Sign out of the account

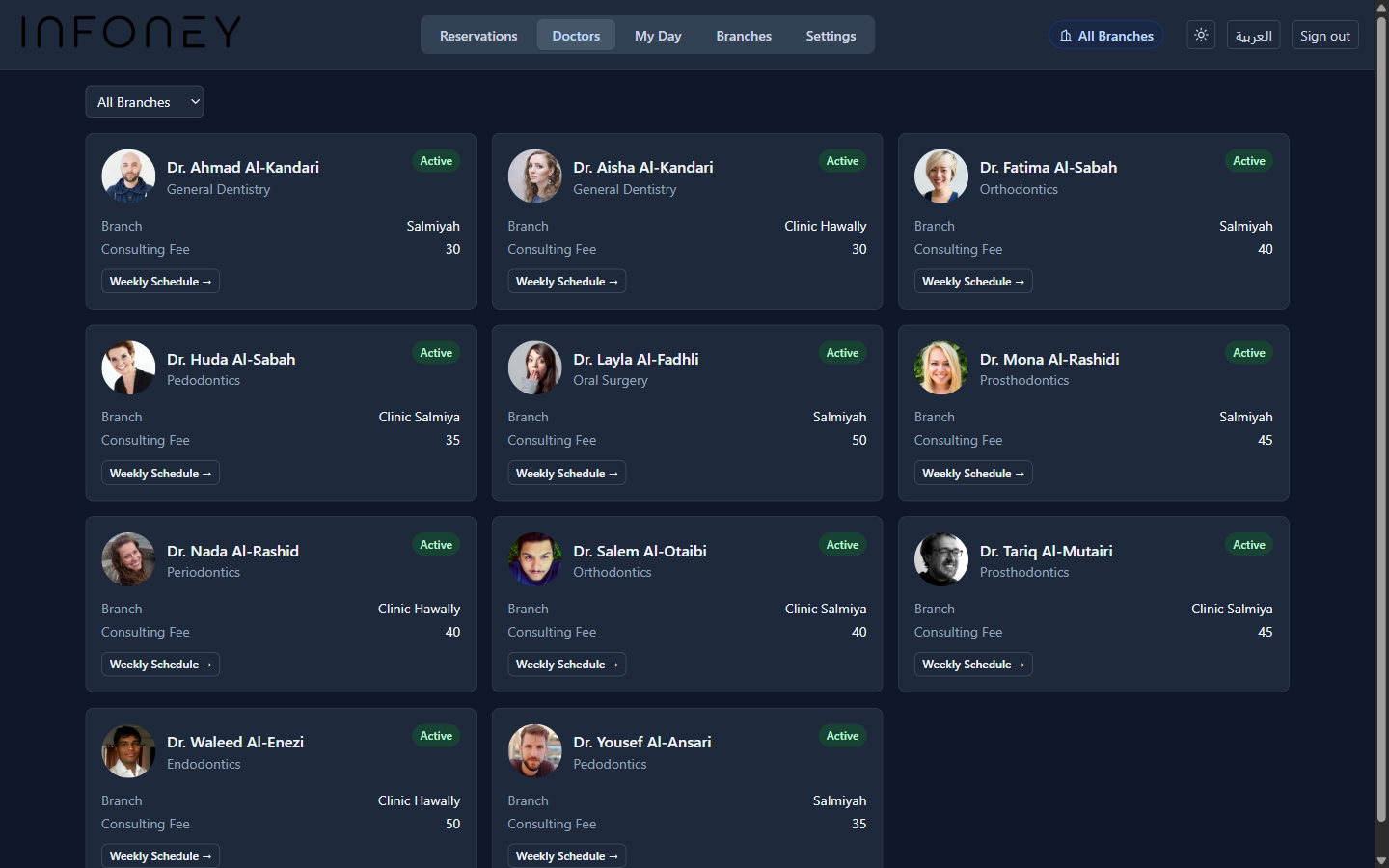tap(1324, 36)
